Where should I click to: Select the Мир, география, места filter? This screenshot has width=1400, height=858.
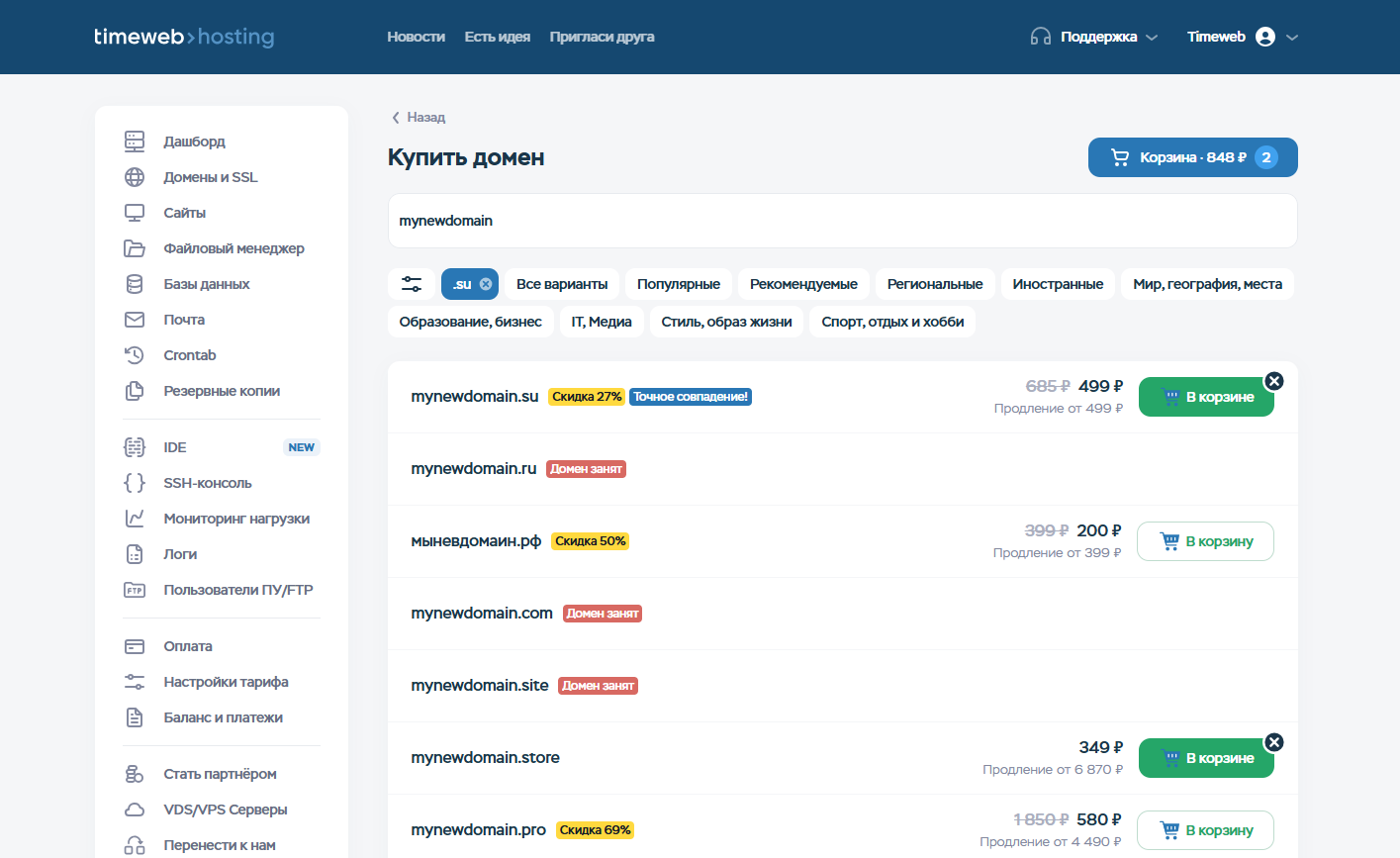1207,284
